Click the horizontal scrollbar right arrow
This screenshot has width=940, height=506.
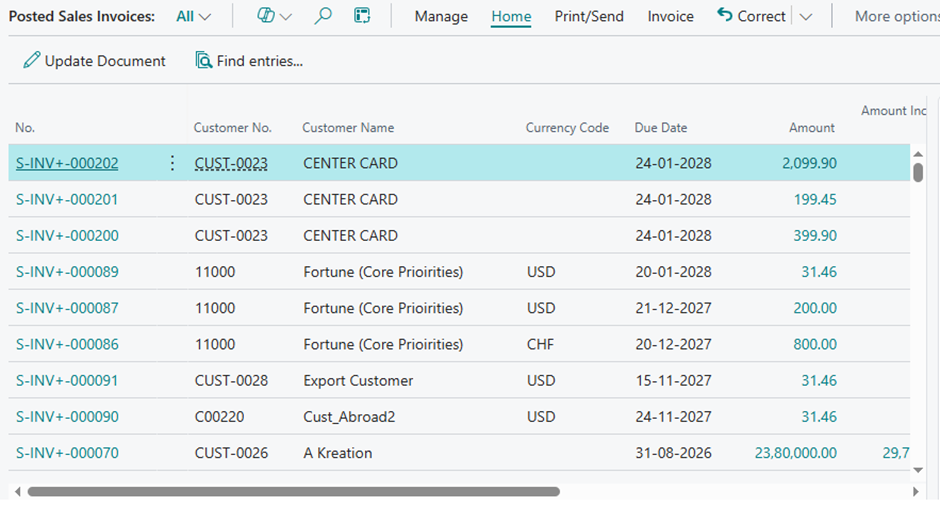(915, 492)
